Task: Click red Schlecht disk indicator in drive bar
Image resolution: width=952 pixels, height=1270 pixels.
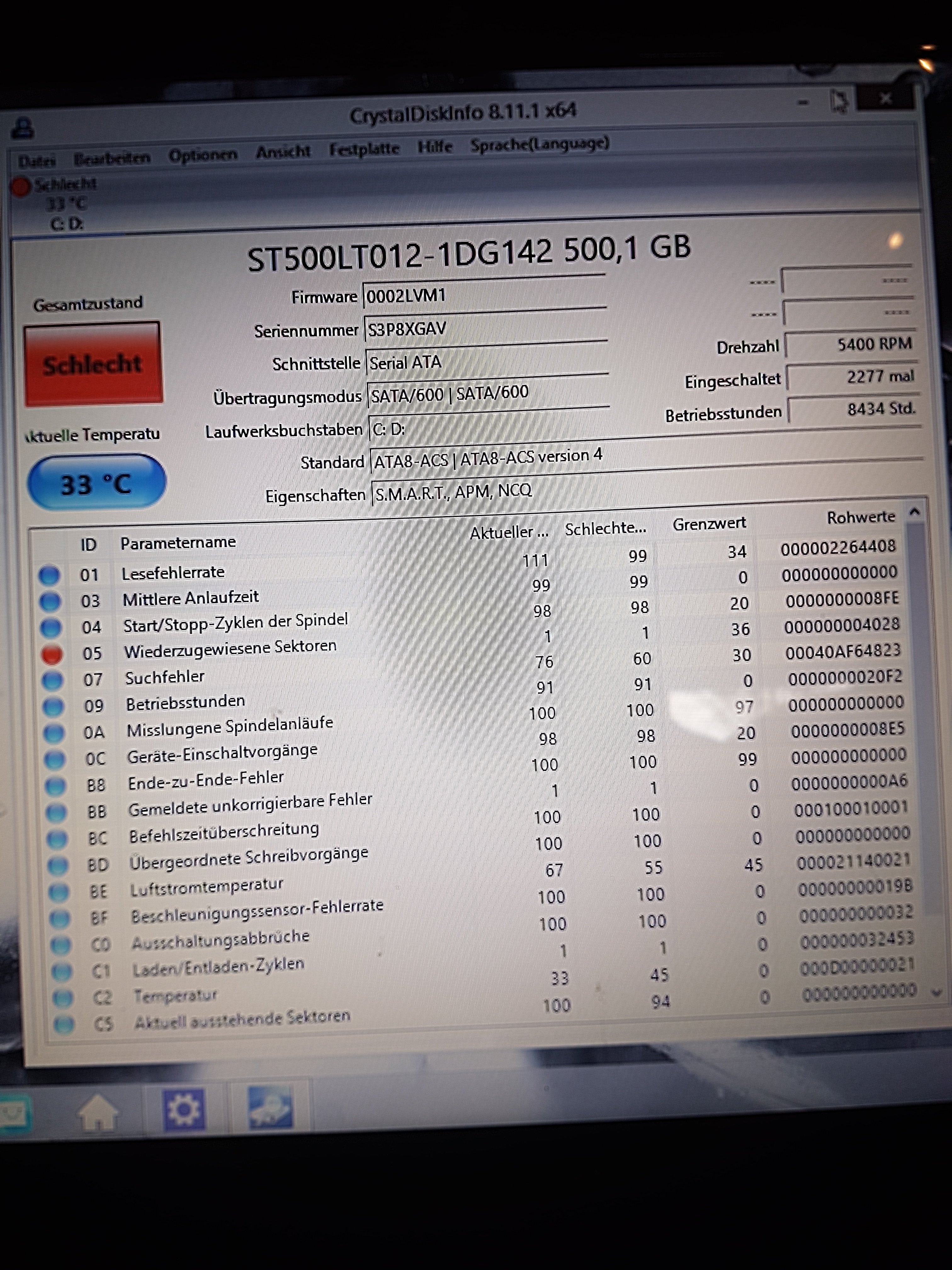Action: coord(21,186)
